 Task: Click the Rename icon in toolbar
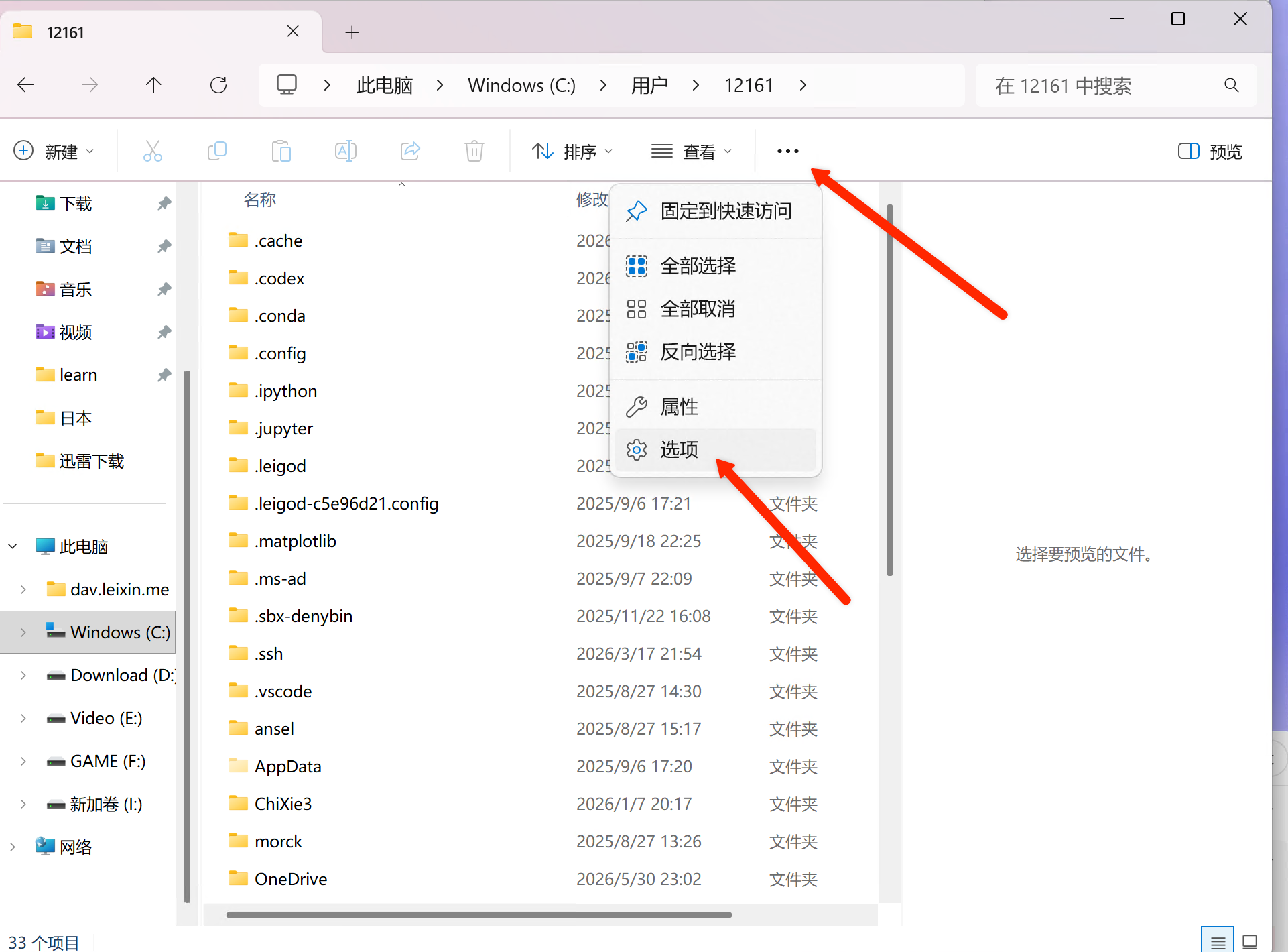[x=346, y=152]
